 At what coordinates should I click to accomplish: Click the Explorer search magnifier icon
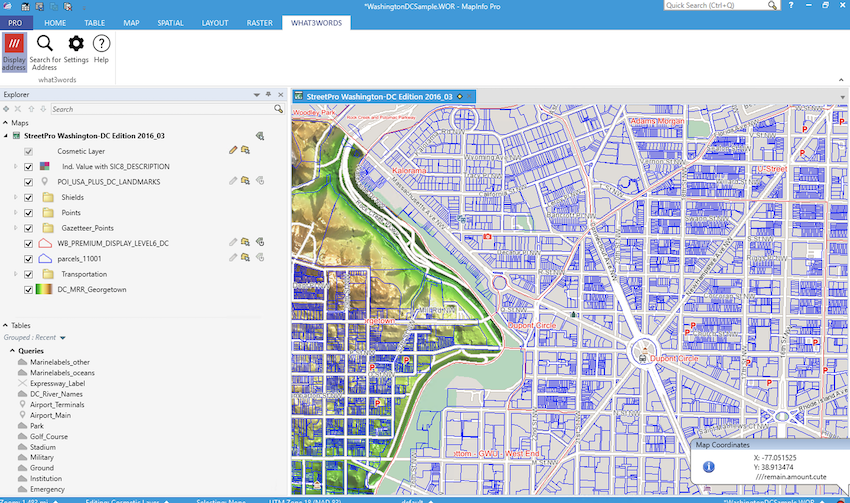279,109
